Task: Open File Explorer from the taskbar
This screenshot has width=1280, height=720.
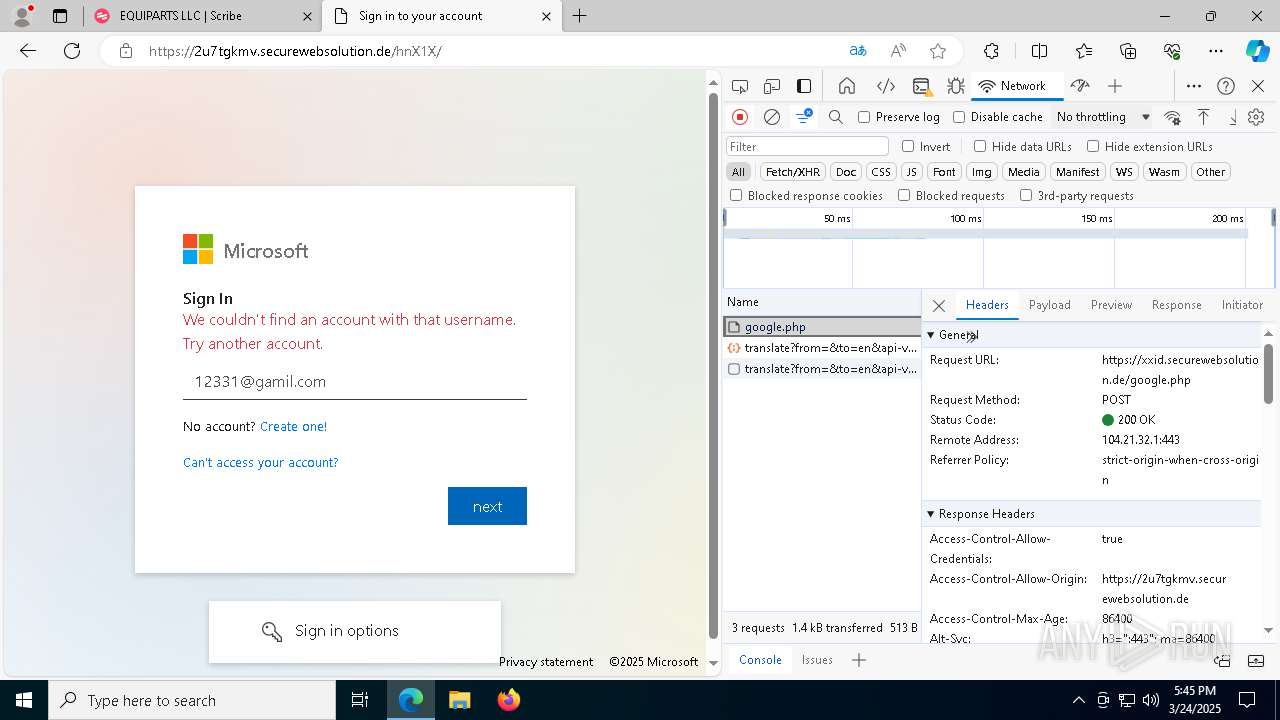Action: pos(459,700)
